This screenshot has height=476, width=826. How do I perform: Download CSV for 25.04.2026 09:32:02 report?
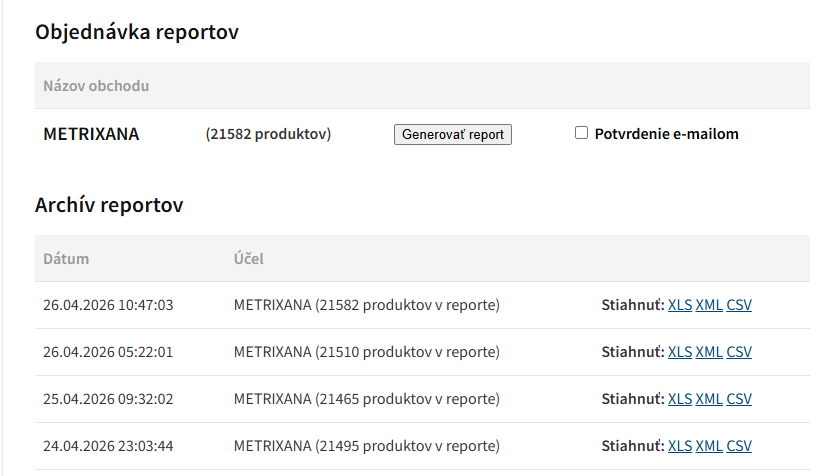(739, 399)
